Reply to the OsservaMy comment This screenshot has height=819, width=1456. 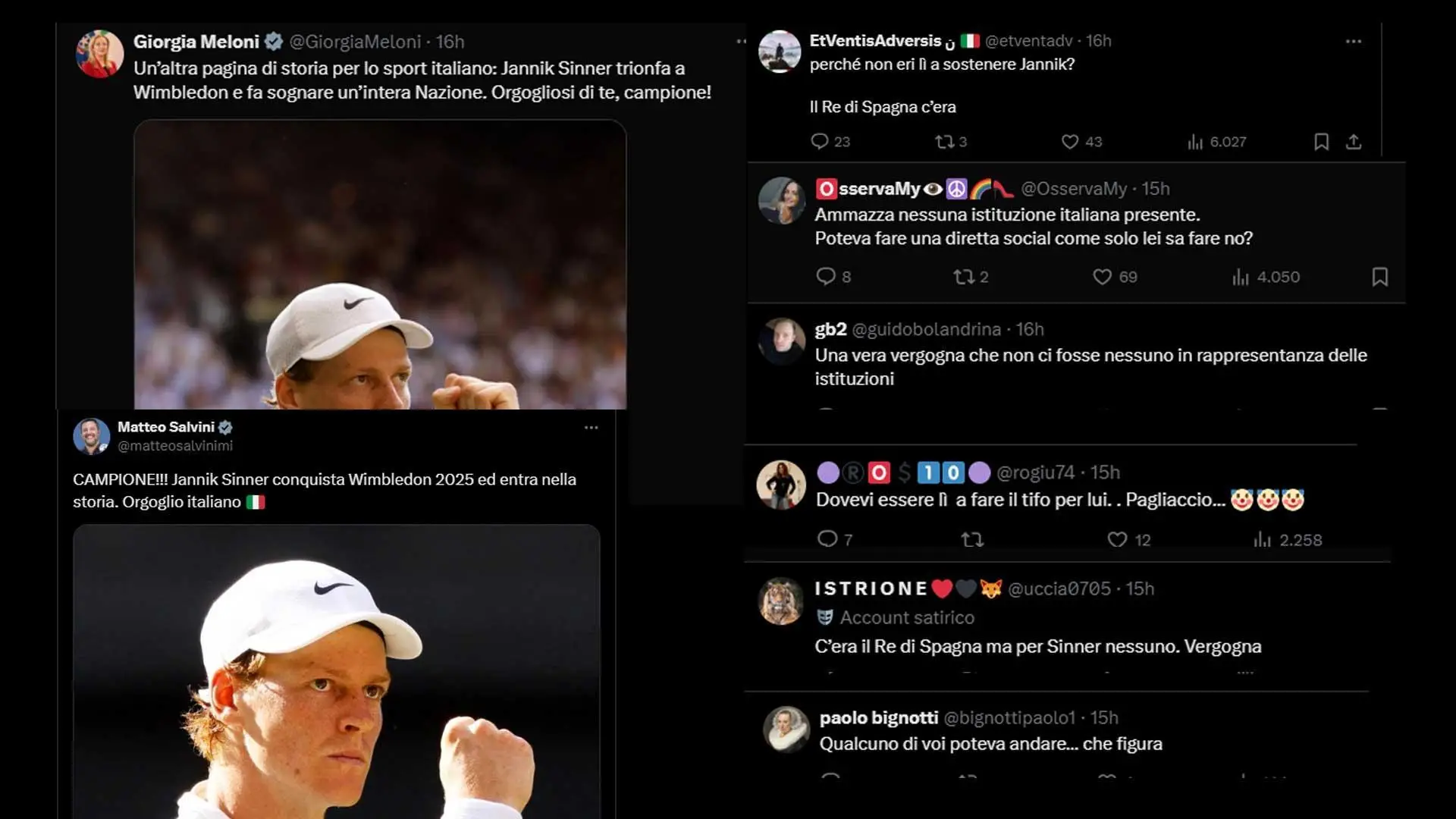pyautogui.click(x=825, y=277)
